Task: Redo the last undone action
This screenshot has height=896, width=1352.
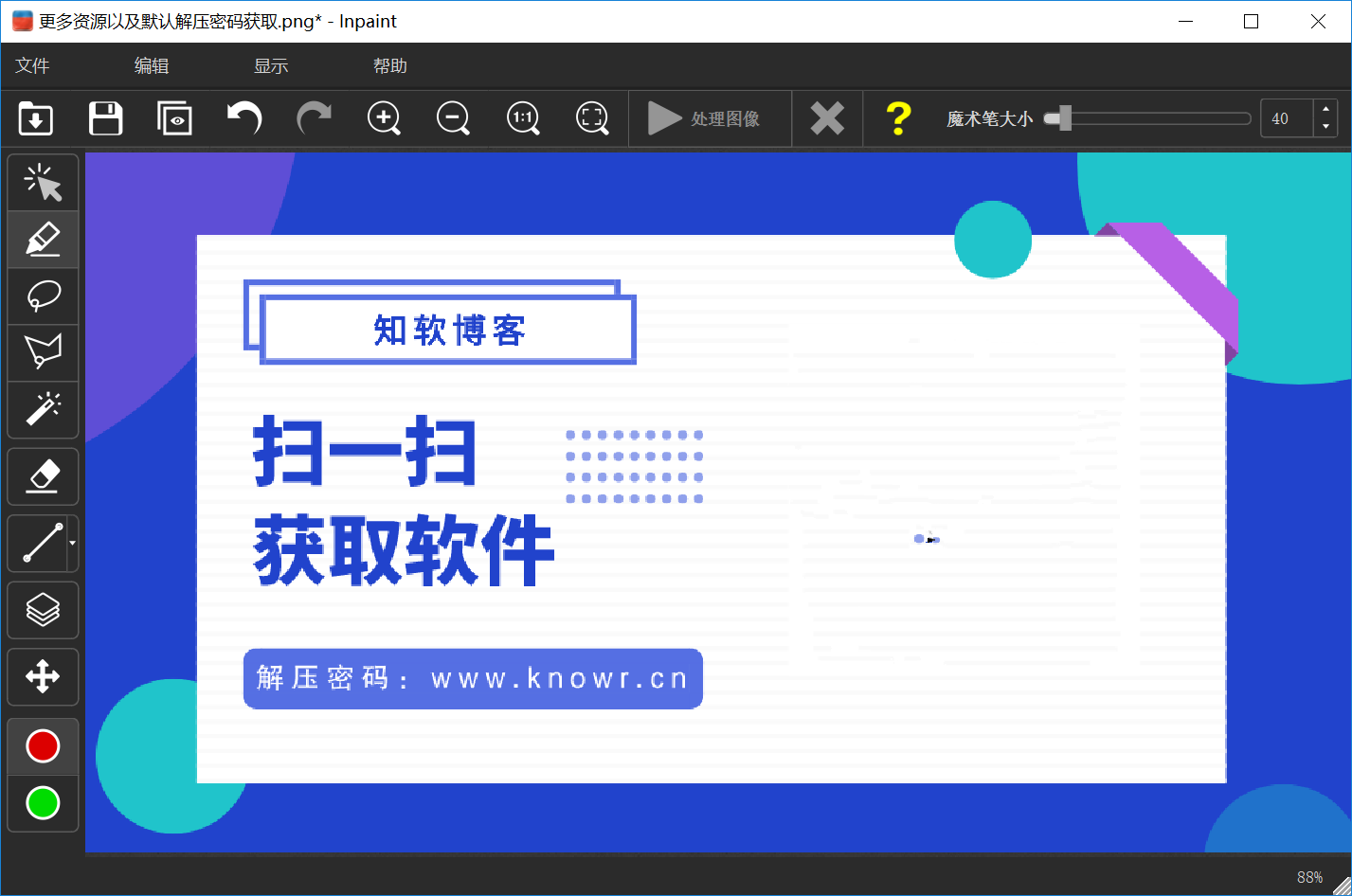Action: [x=314, y=118]
